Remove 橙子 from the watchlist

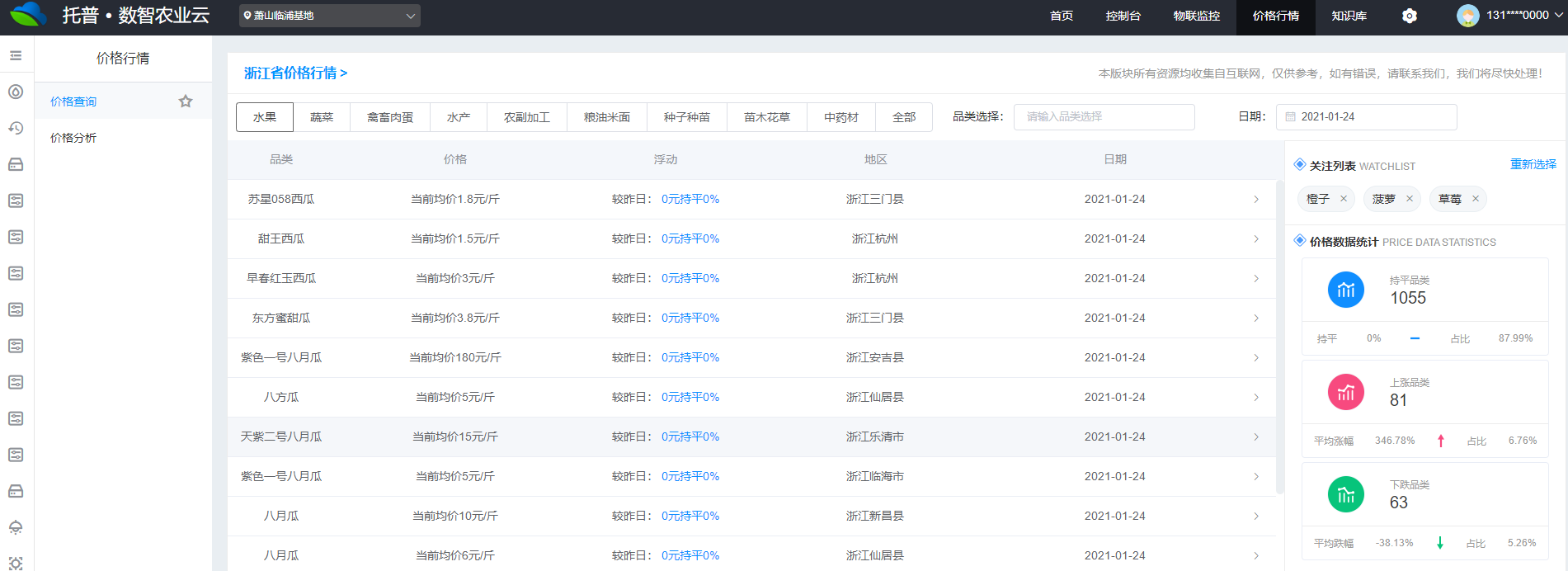tap(1344, 198)
